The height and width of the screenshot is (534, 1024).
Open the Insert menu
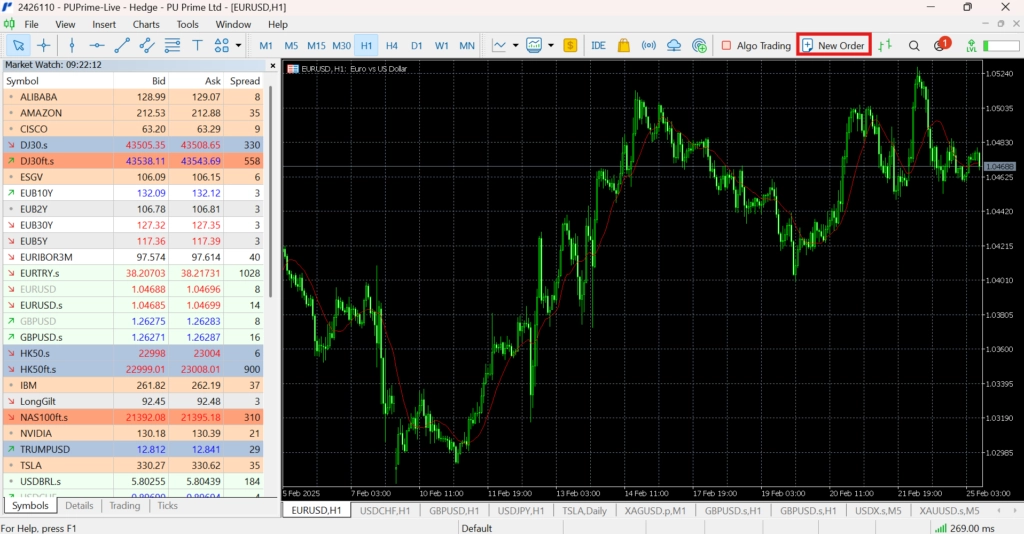104,24
